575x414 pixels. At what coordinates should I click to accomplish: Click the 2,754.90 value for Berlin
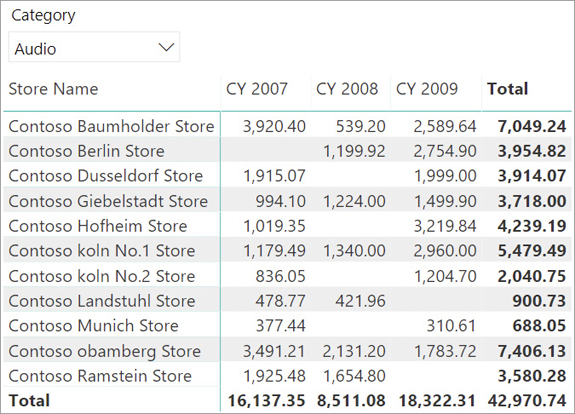[445, 151]
